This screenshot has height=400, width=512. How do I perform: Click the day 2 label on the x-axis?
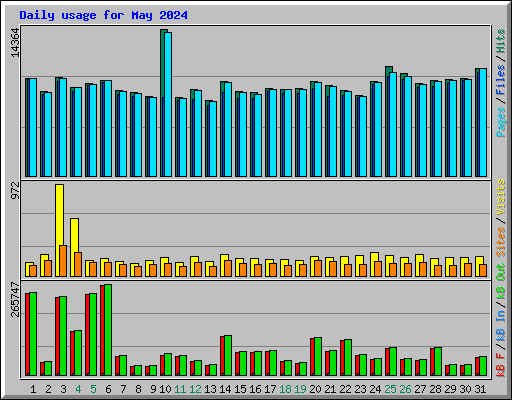click(x=48, y=389)
